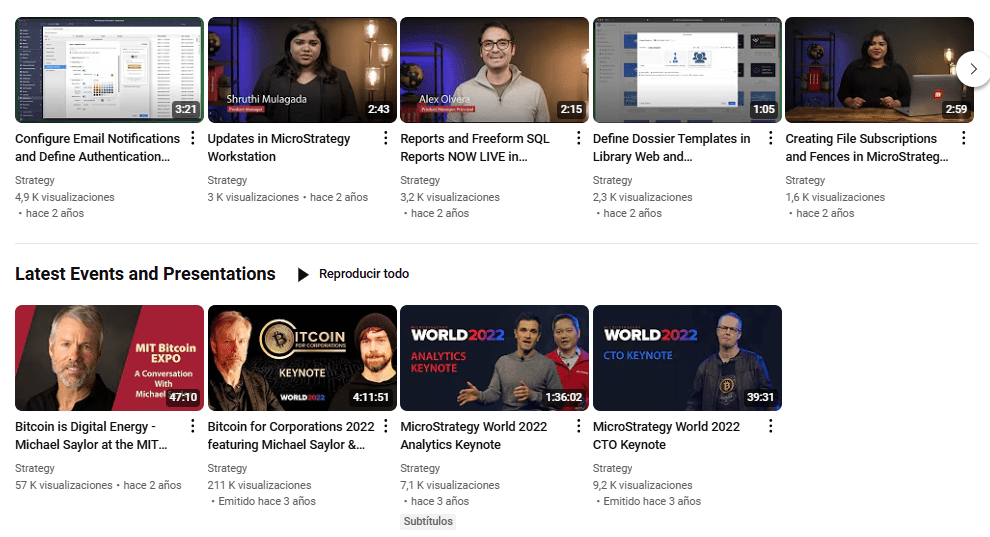This screenshot has height=537, width=990.
Task: Click 1,6 K visualizaciones text
Action: pyautogui.click(x=835, y=197)
